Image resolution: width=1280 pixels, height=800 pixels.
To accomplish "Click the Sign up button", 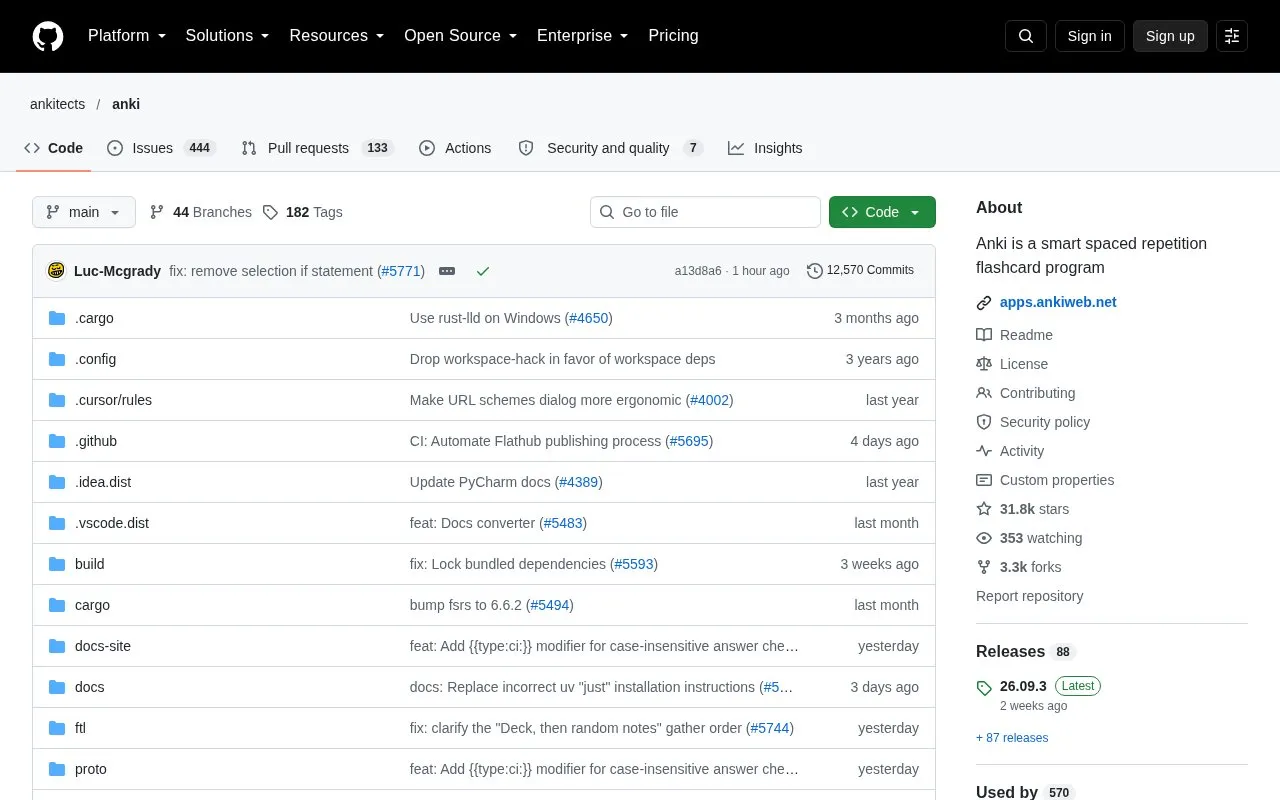I will [1170, 36].
